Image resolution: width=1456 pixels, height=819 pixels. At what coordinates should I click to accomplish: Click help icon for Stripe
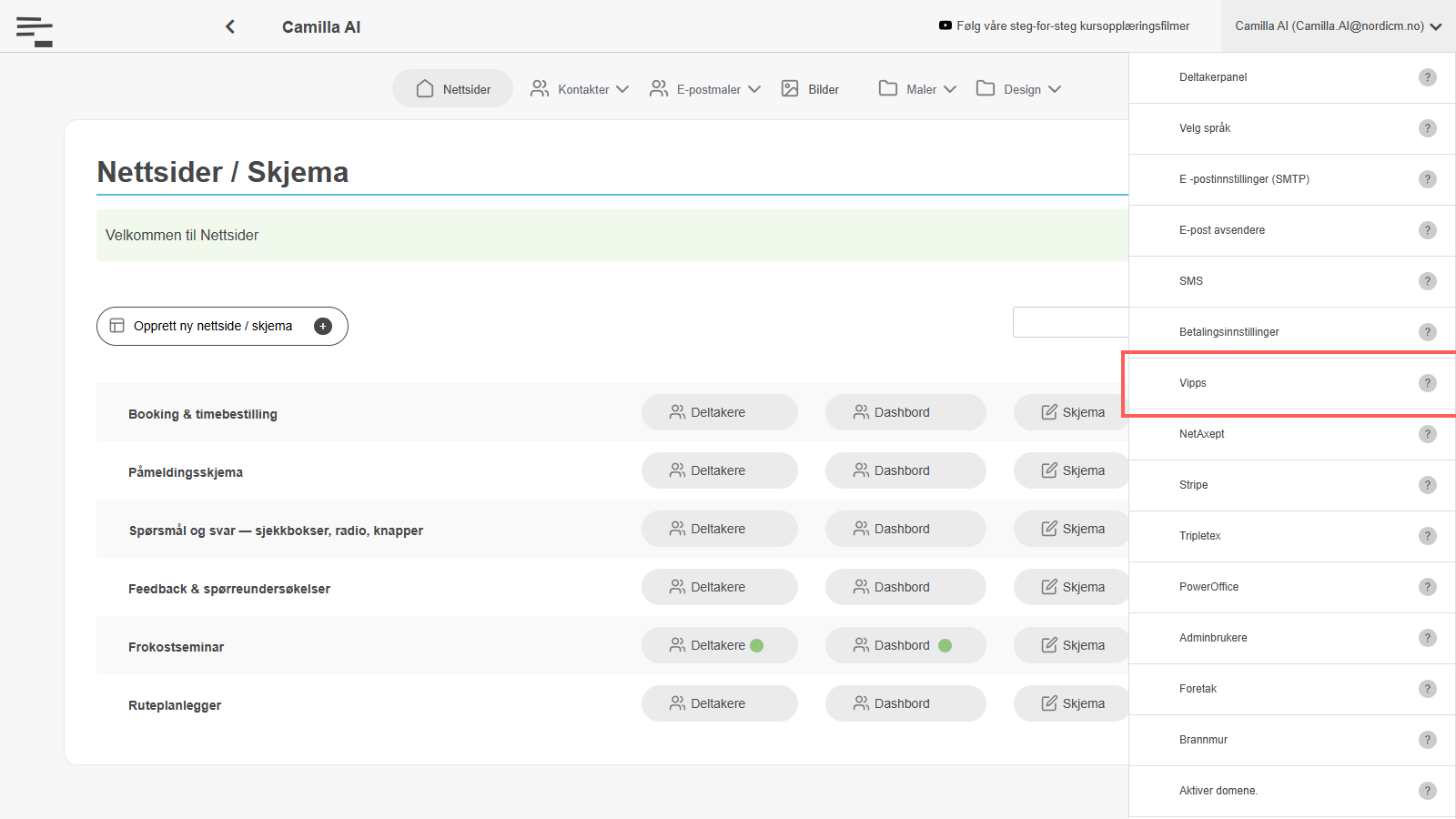tap(1428, 485)
